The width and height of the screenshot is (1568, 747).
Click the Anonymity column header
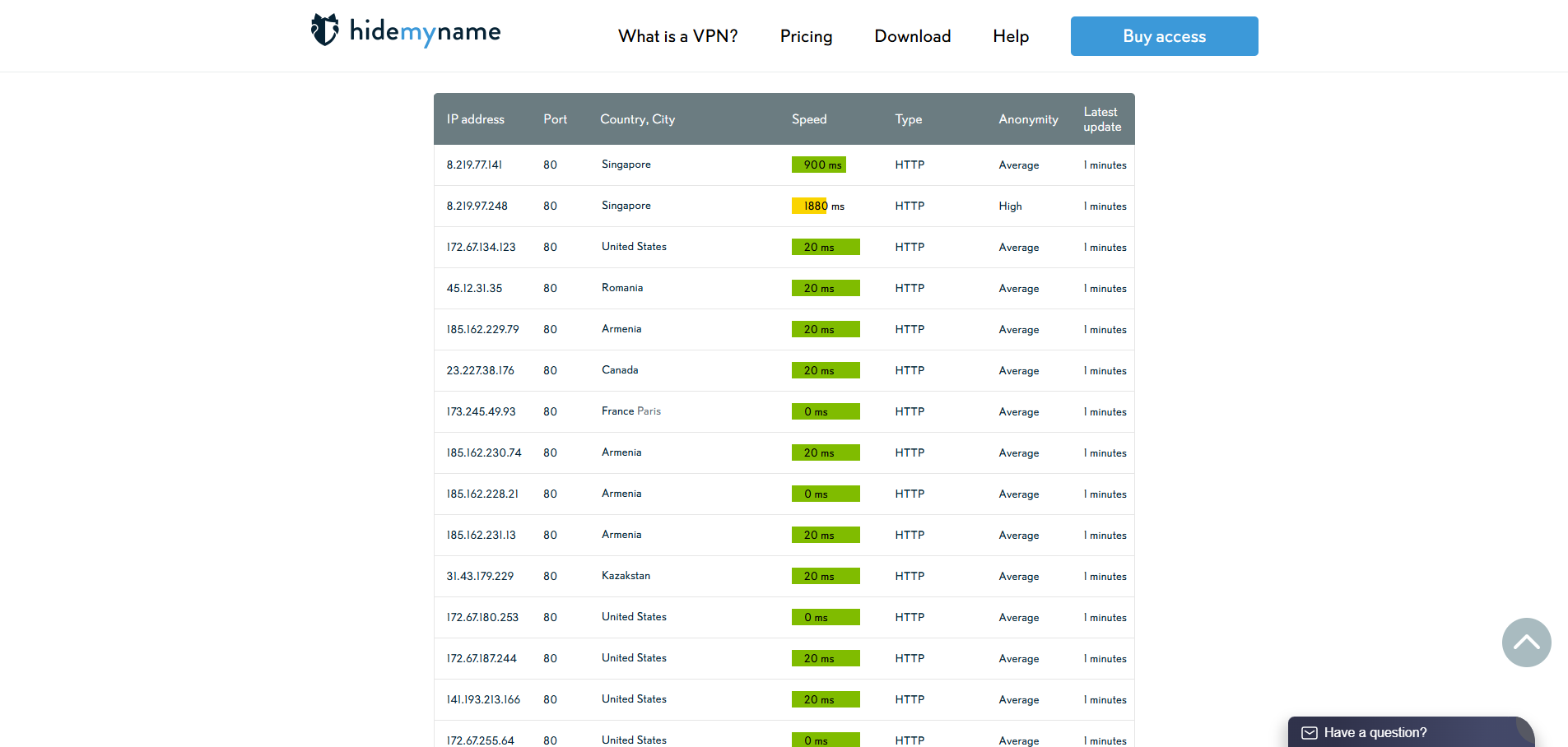pyautogui.click(x=1029, y=119)
